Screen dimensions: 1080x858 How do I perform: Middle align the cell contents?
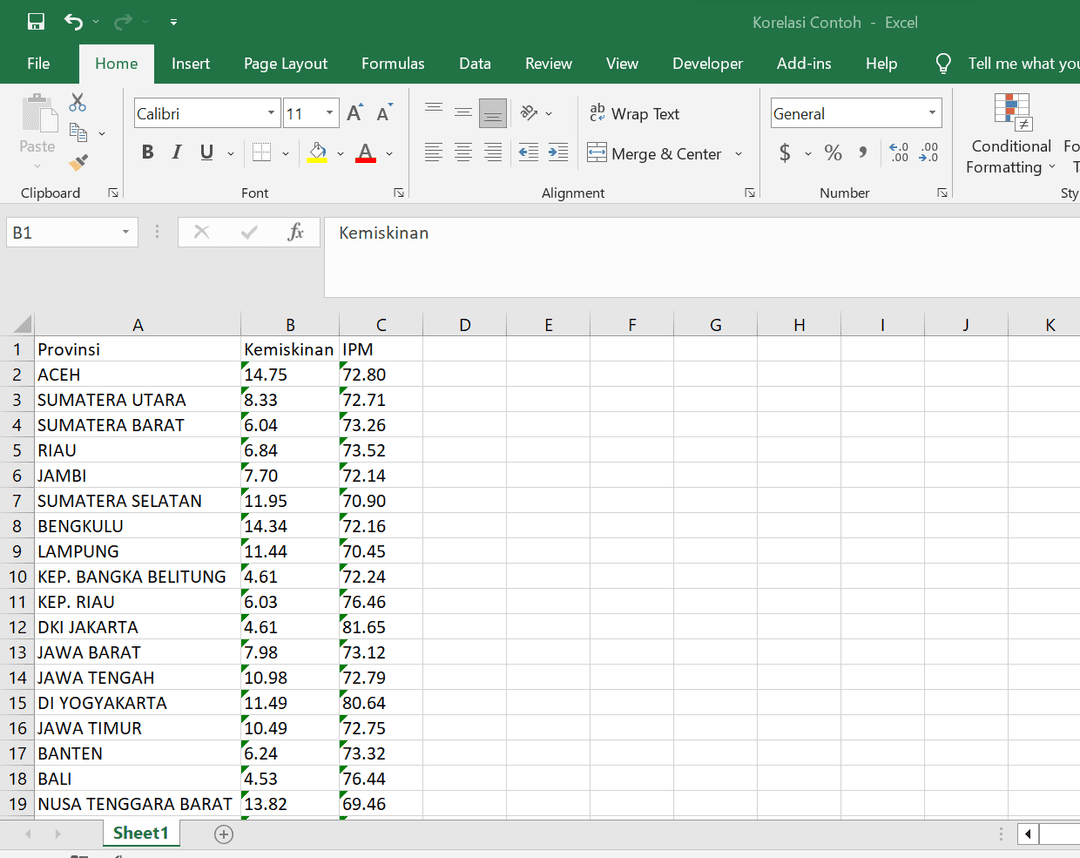click(463, 112)
